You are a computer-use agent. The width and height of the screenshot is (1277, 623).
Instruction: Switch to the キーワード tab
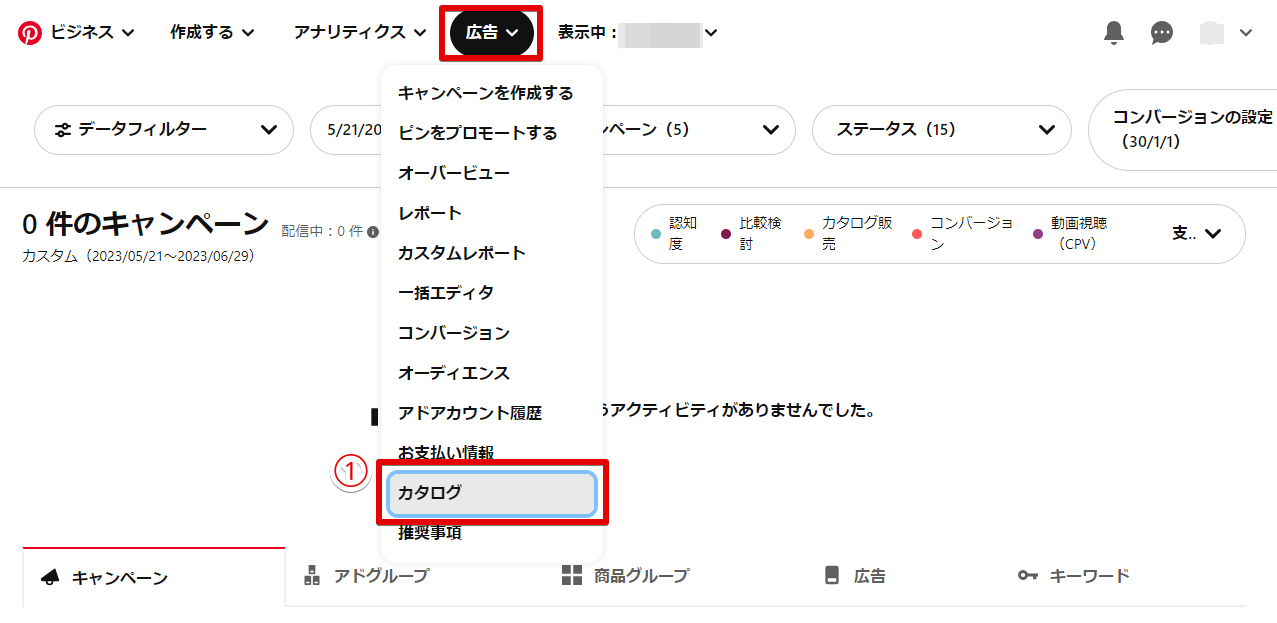click(1073, 576)
